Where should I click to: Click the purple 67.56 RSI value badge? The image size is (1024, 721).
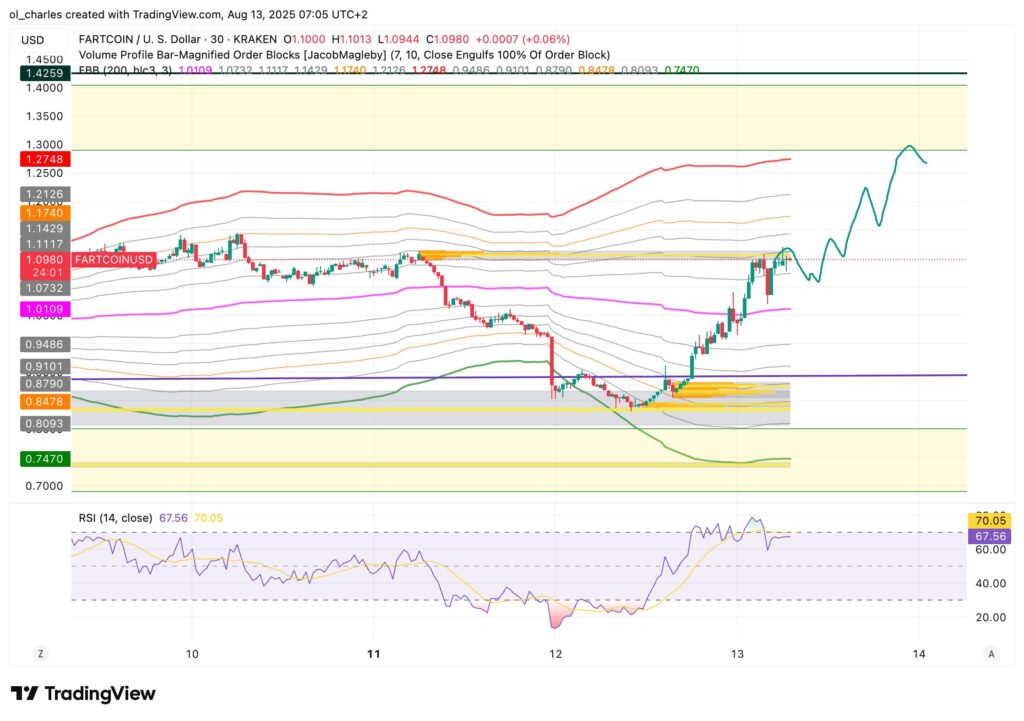click(989, 537)
